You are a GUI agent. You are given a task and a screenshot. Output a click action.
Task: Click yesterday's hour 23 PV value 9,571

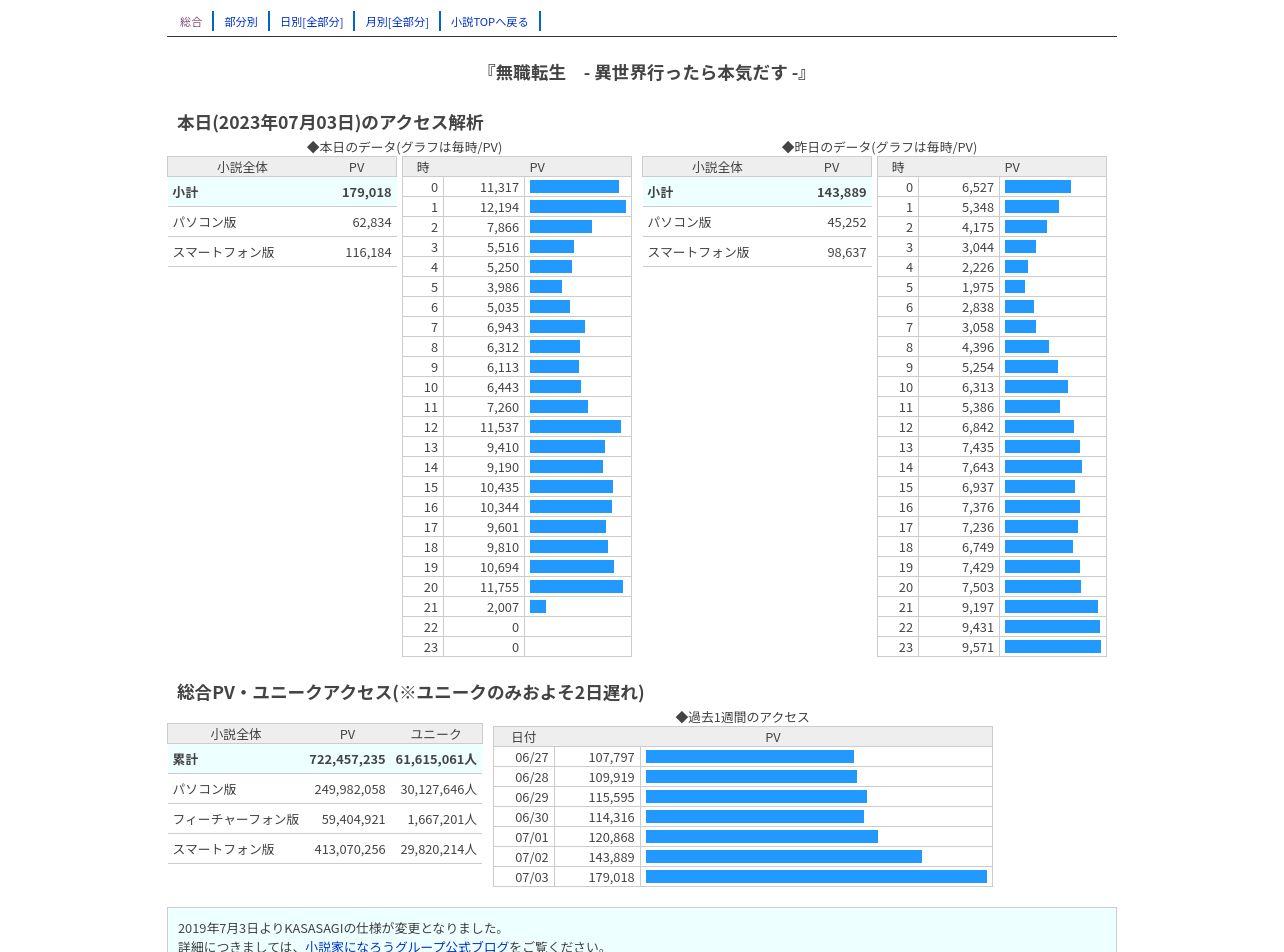point(978,647)
